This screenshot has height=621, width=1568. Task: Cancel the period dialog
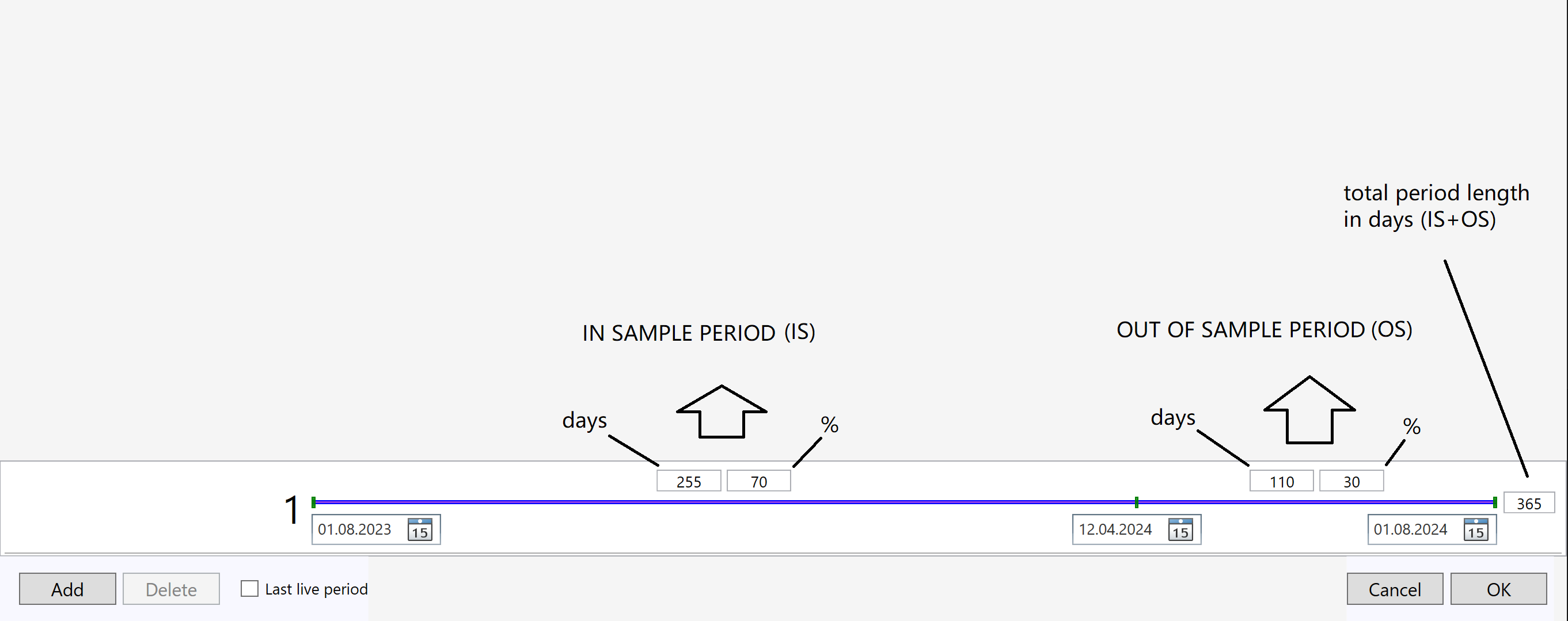click(1395, 589)
